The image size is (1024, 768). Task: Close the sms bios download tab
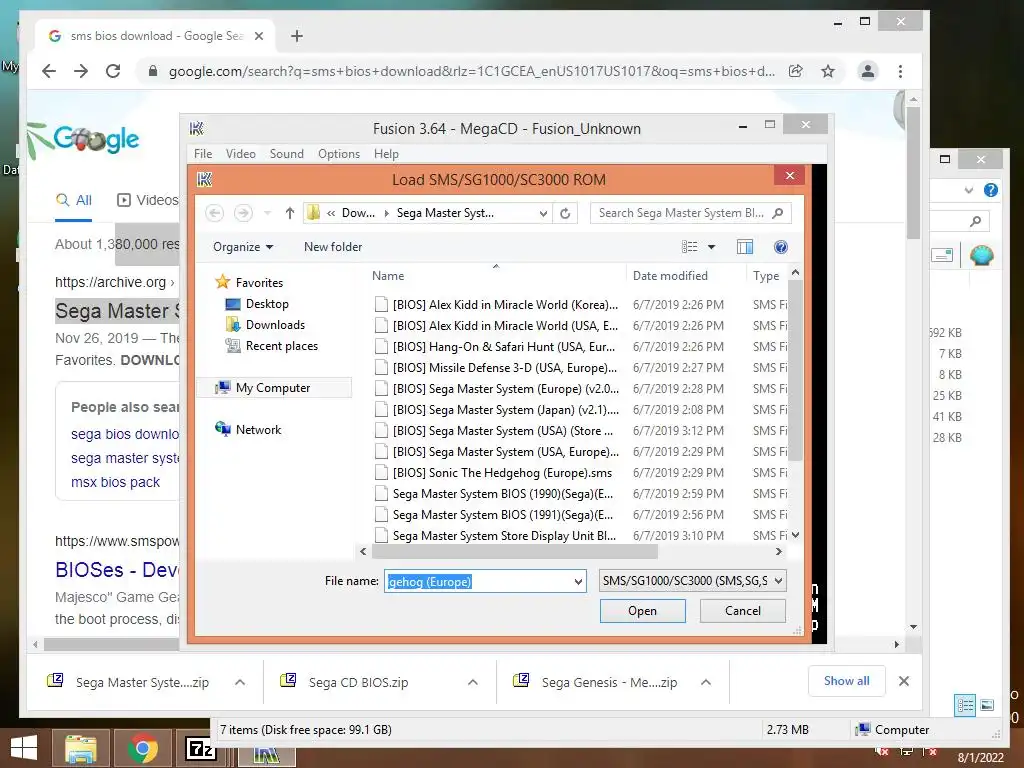coord(259,36)
